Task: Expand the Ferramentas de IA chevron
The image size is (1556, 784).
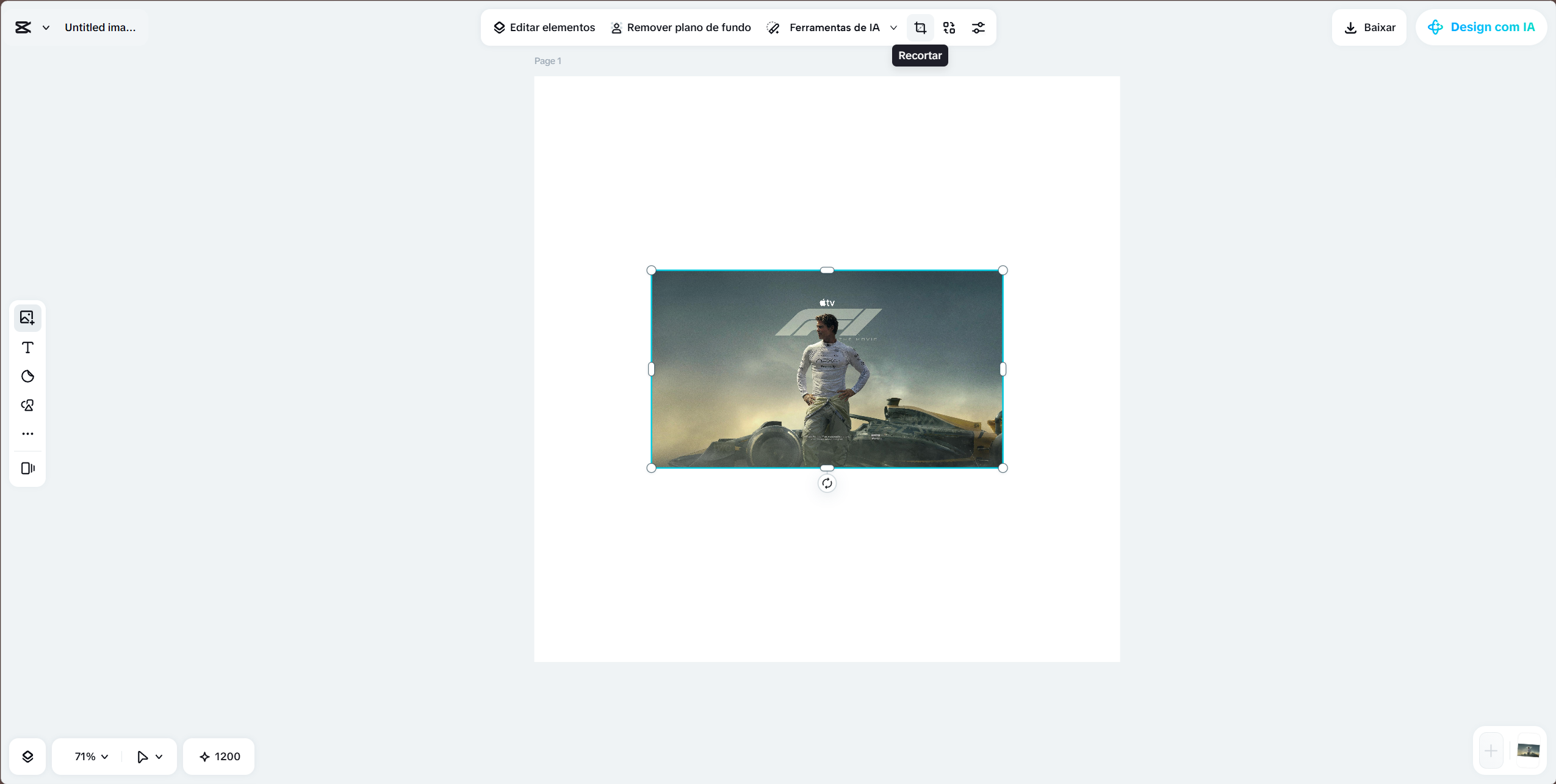Action: [x=893, y=28]
